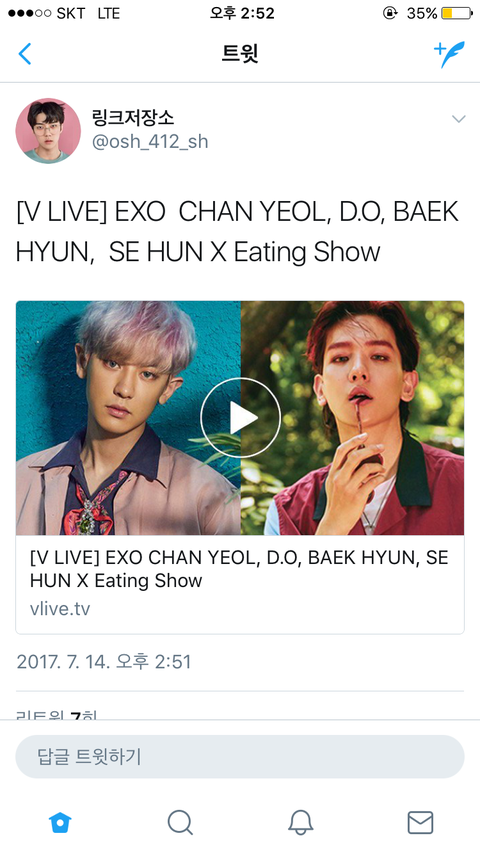Open the profile picture of 링크저장소
The image size is (480, 854).
[x=48, y=131]
